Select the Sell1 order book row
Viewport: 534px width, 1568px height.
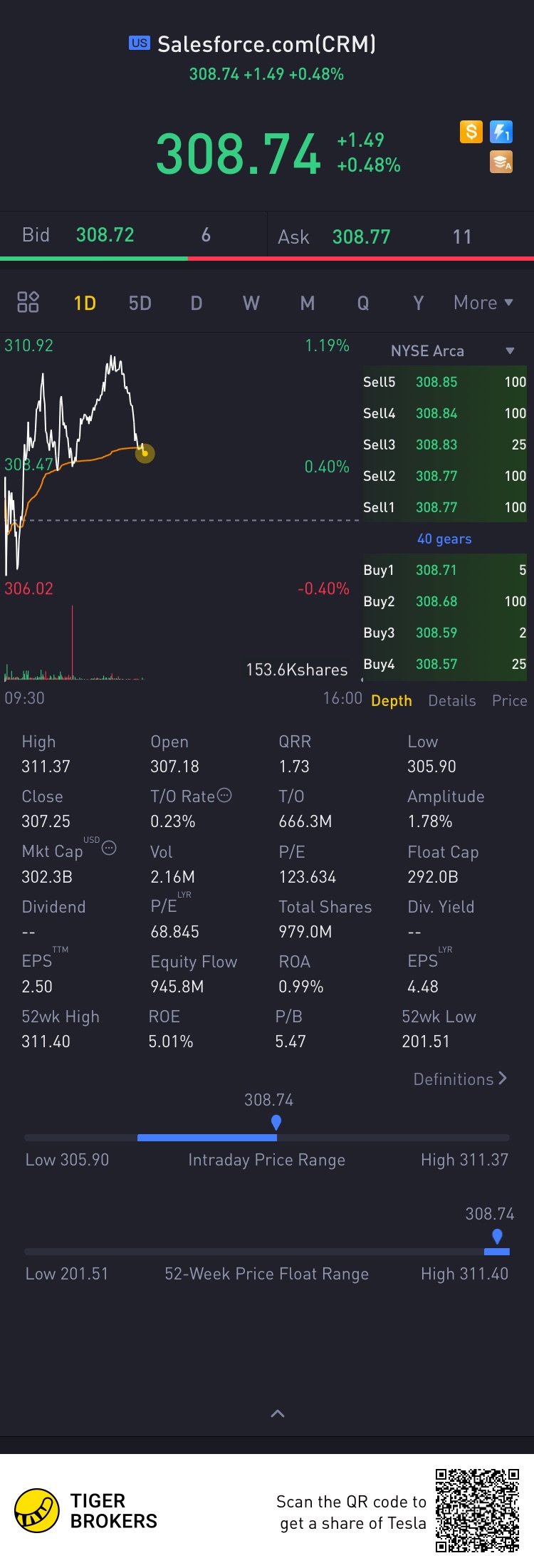445,507
